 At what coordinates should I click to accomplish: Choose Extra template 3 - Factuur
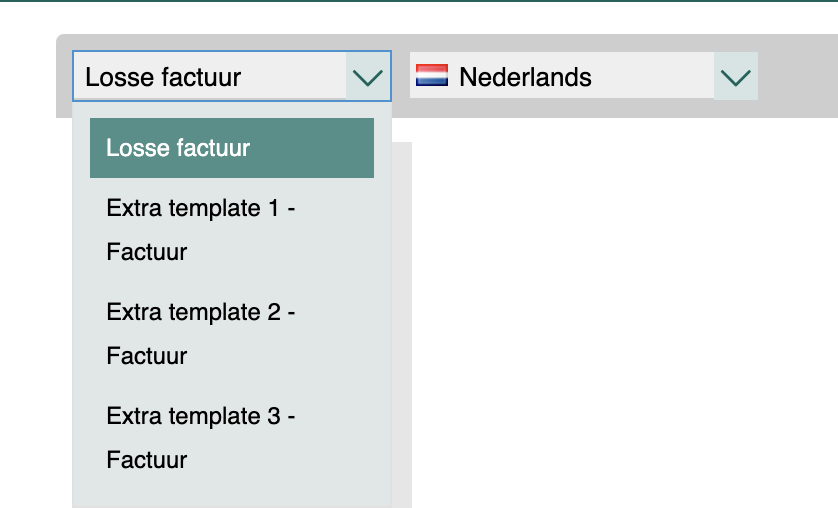[x=232, y=438]
